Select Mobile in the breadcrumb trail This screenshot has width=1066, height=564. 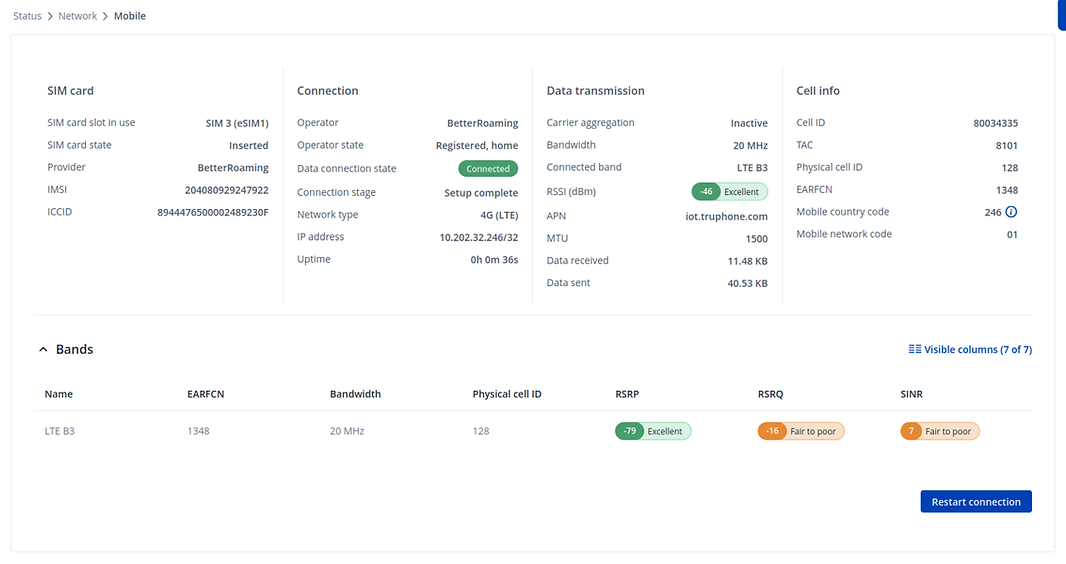coord(130,16)
